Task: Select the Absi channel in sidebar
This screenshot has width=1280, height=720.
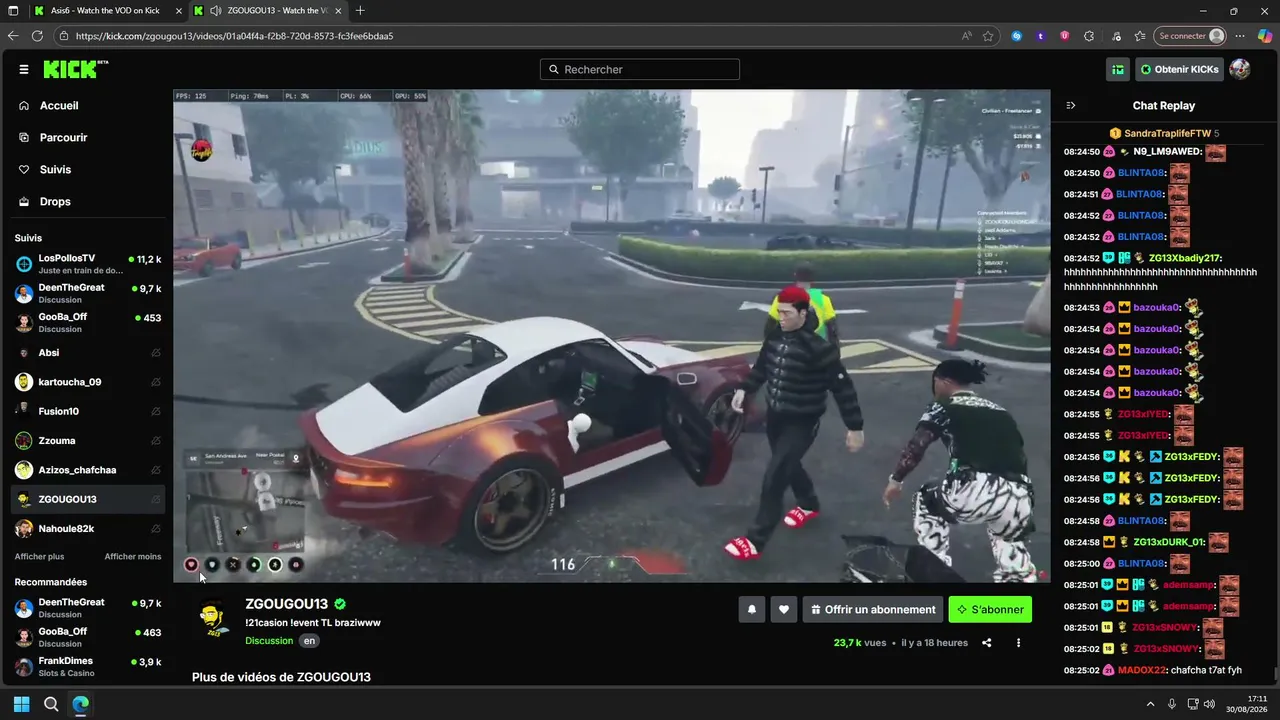Action: click(x=88, y=353)
